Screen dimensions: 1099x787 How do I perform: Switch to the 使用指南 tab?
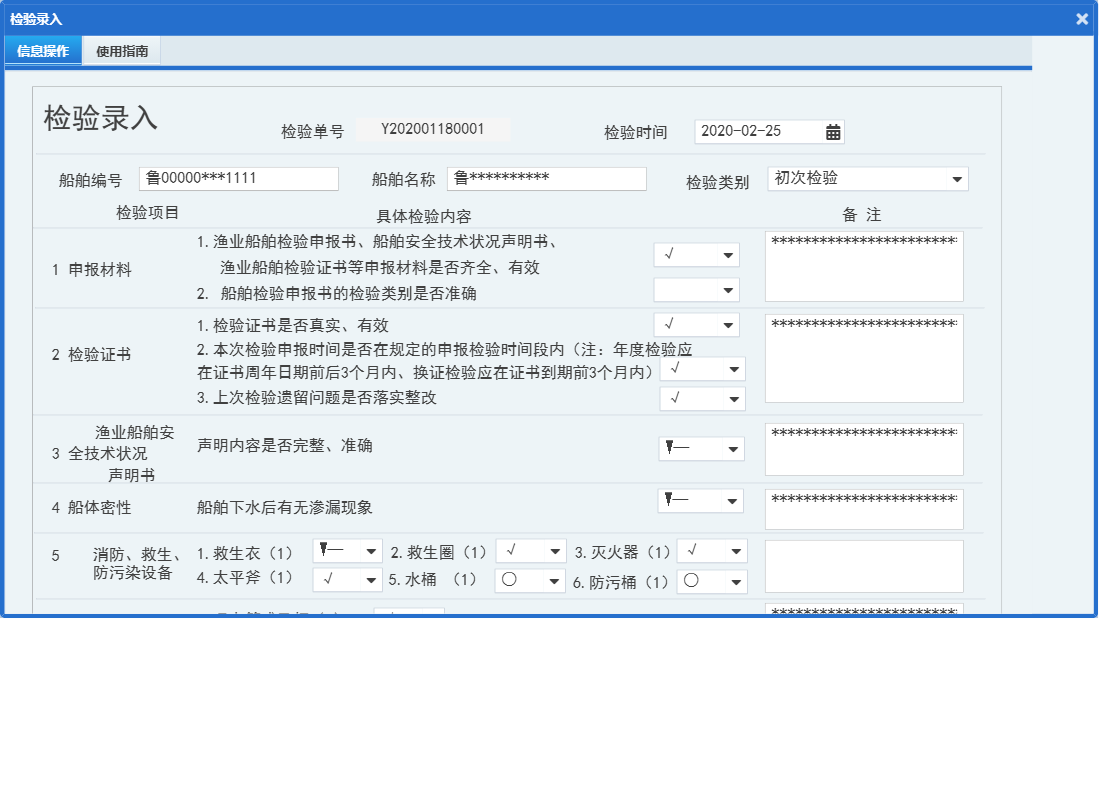coord(123,50)
